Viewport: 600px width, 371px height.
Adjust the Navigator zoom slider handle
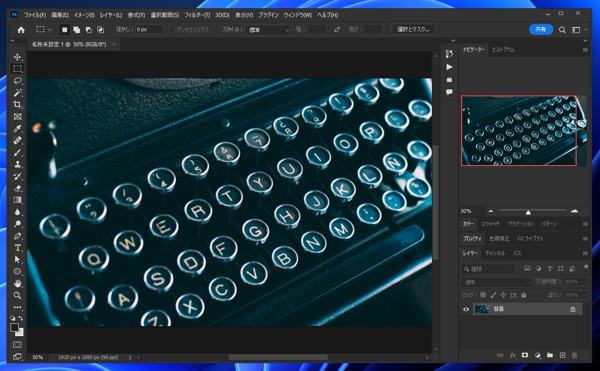[528, 212]
